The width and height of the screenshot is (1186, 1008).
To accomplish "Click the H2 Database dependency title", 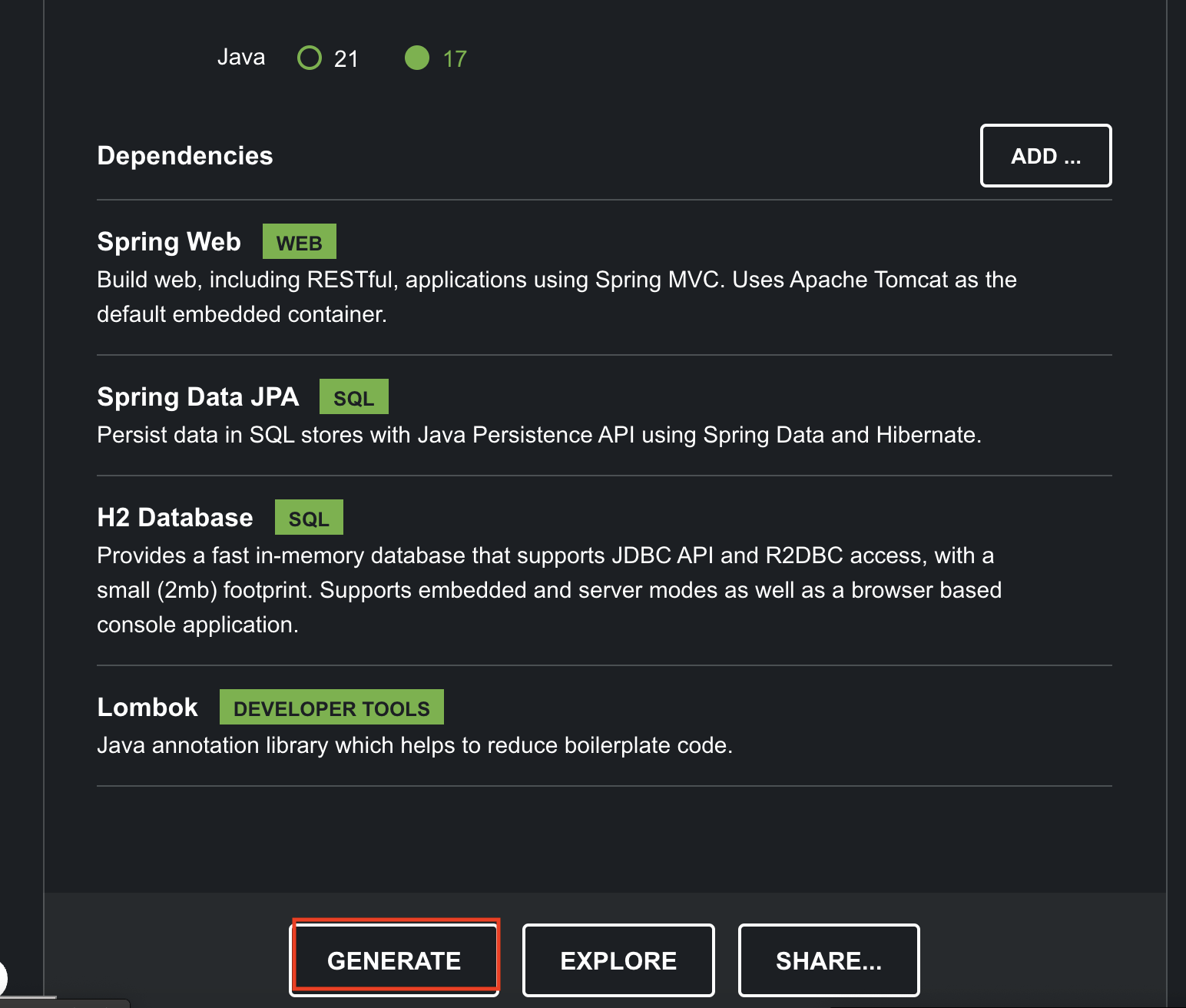I will point(175,517).
